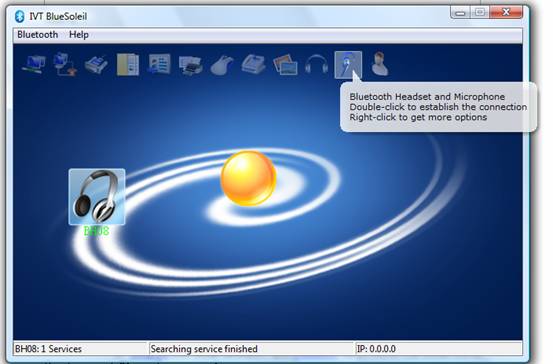
Task: Click the Bluetooth Printer service icon
Action: pos(191,65)
